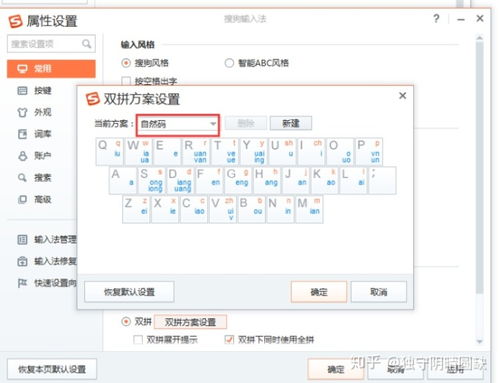Image resolution: width=499 pixels, height=383 pixels.
Task: Select the M key with ian
Action: point(309,209)
